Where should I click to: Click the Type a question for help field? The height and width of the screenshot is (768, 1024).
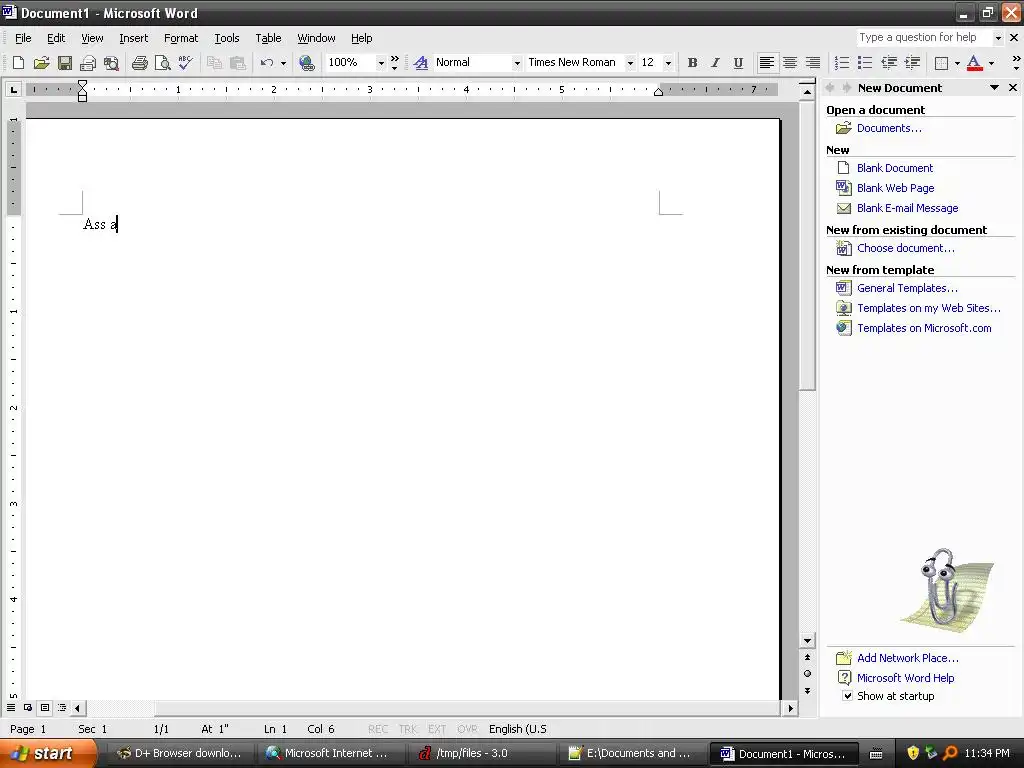[x=923, y=38]
